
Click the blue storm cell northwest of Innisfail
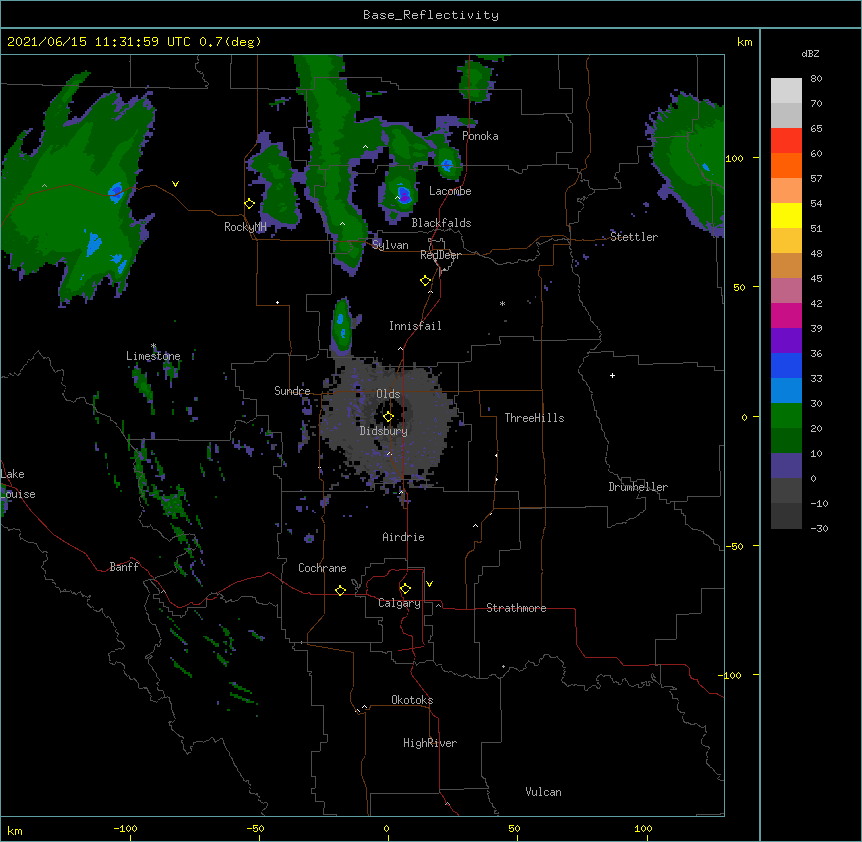[341, 325]
